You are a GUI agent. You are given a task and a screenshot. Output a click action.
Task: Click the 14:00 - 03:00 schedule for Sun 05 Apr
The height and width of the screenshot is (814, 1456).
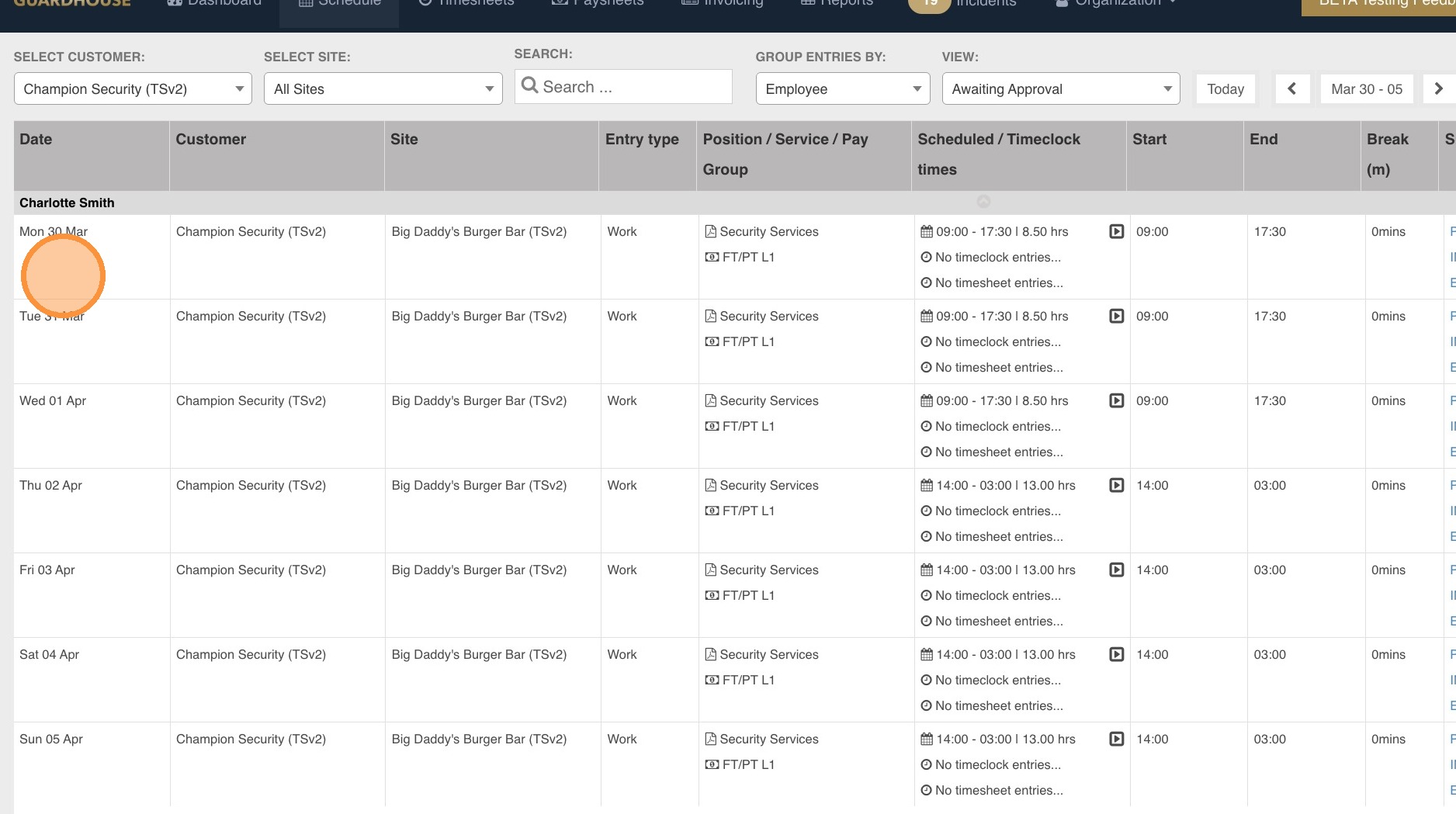point(1006,739)
